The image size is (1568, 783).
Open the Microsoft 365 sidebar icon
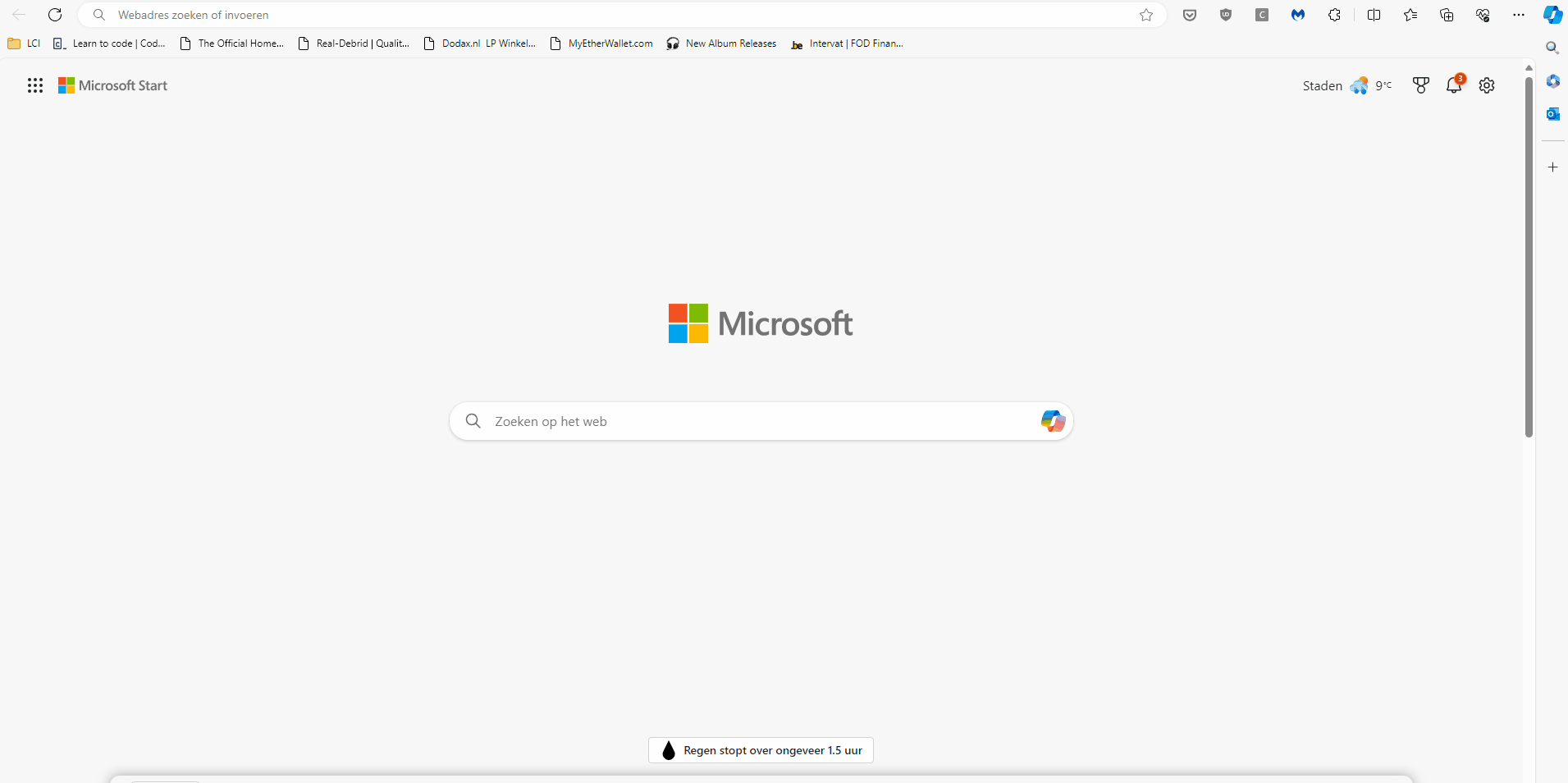point(1552,80)
